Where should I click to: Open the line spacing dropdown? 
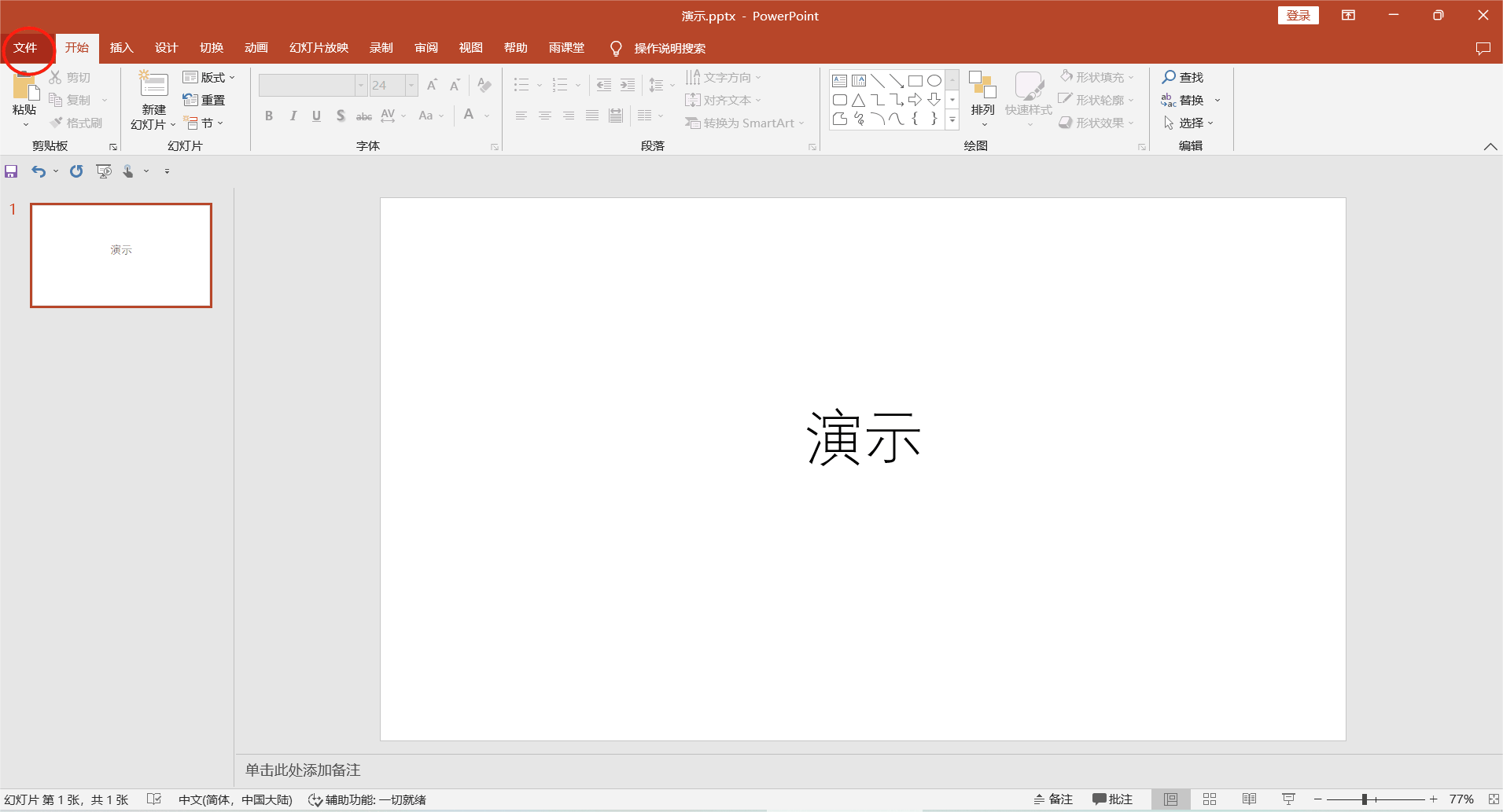pyautogui.click(x=672, y=85)
